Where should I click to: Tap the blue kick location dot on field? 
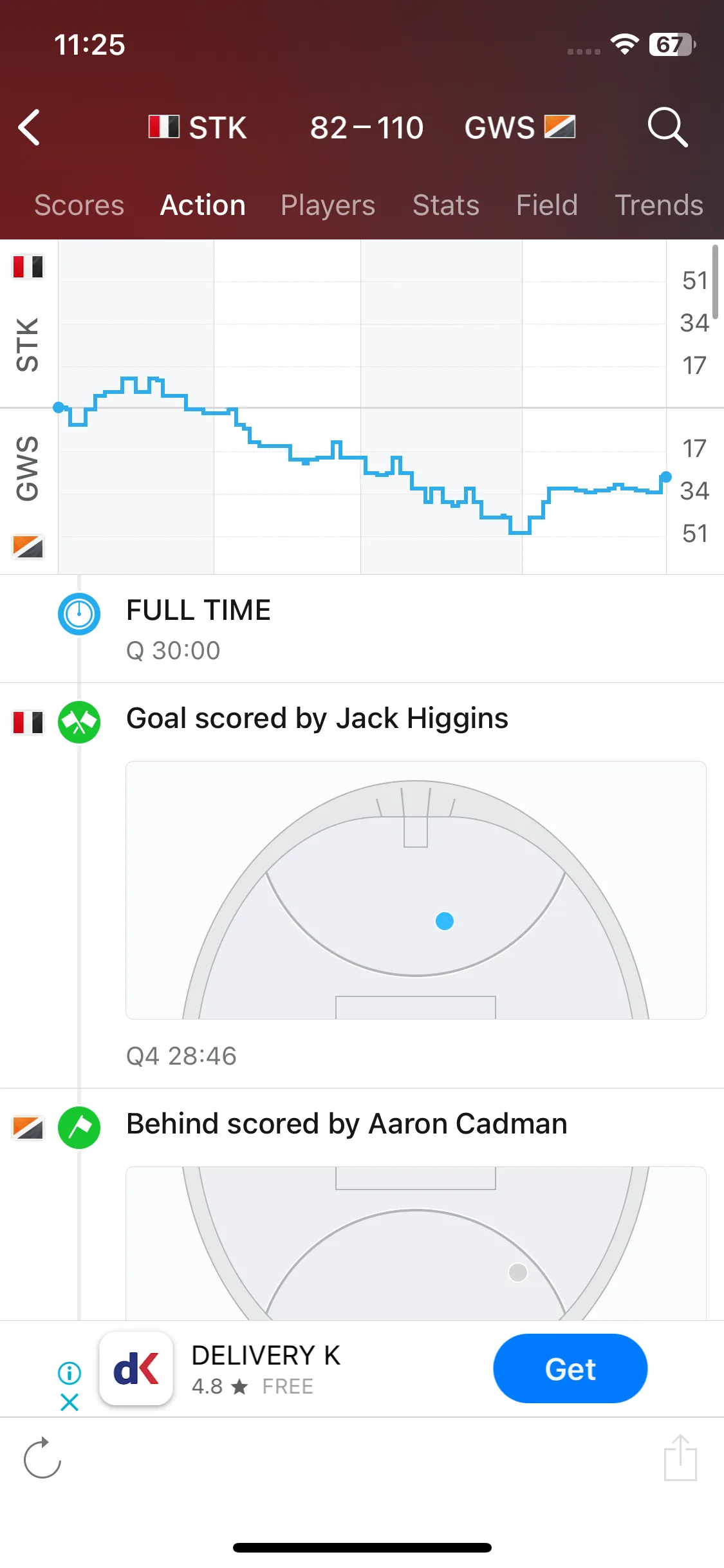coord(445,921)
